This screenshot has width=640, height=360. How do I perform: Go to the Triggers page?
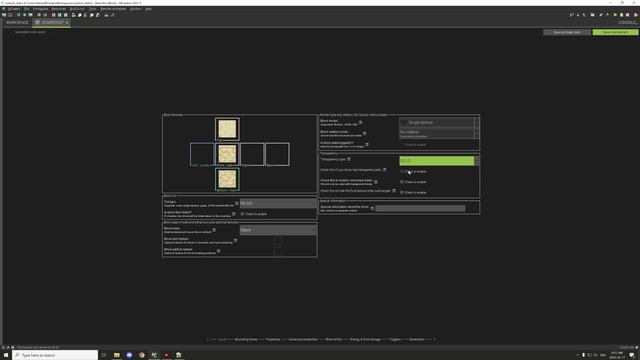click(x=395, y=339)
